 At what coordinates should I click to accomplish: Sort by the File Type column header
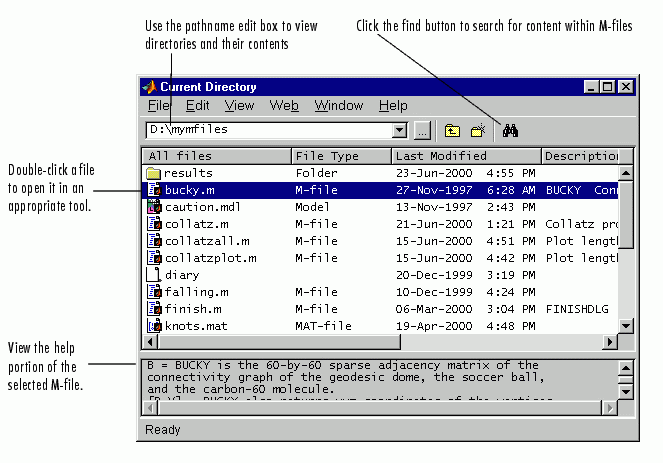340,156
